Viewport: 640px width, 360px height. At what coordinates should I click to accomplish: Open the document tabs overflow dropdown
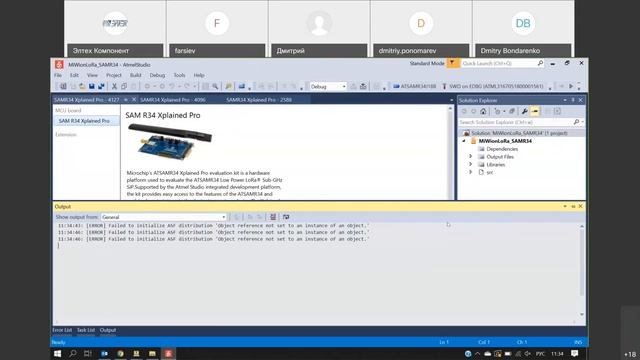click(451, 100)
